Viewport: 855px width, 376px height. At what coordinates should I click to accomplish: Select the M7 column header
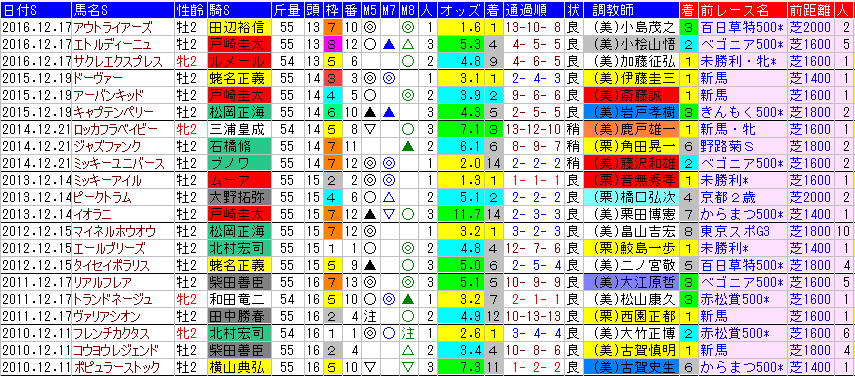(x=388, y=10)
